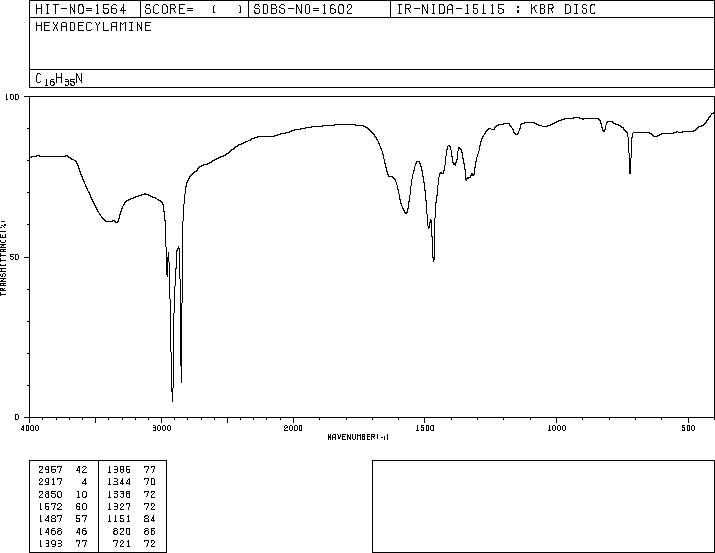Select peak table entry 1338

119,494
